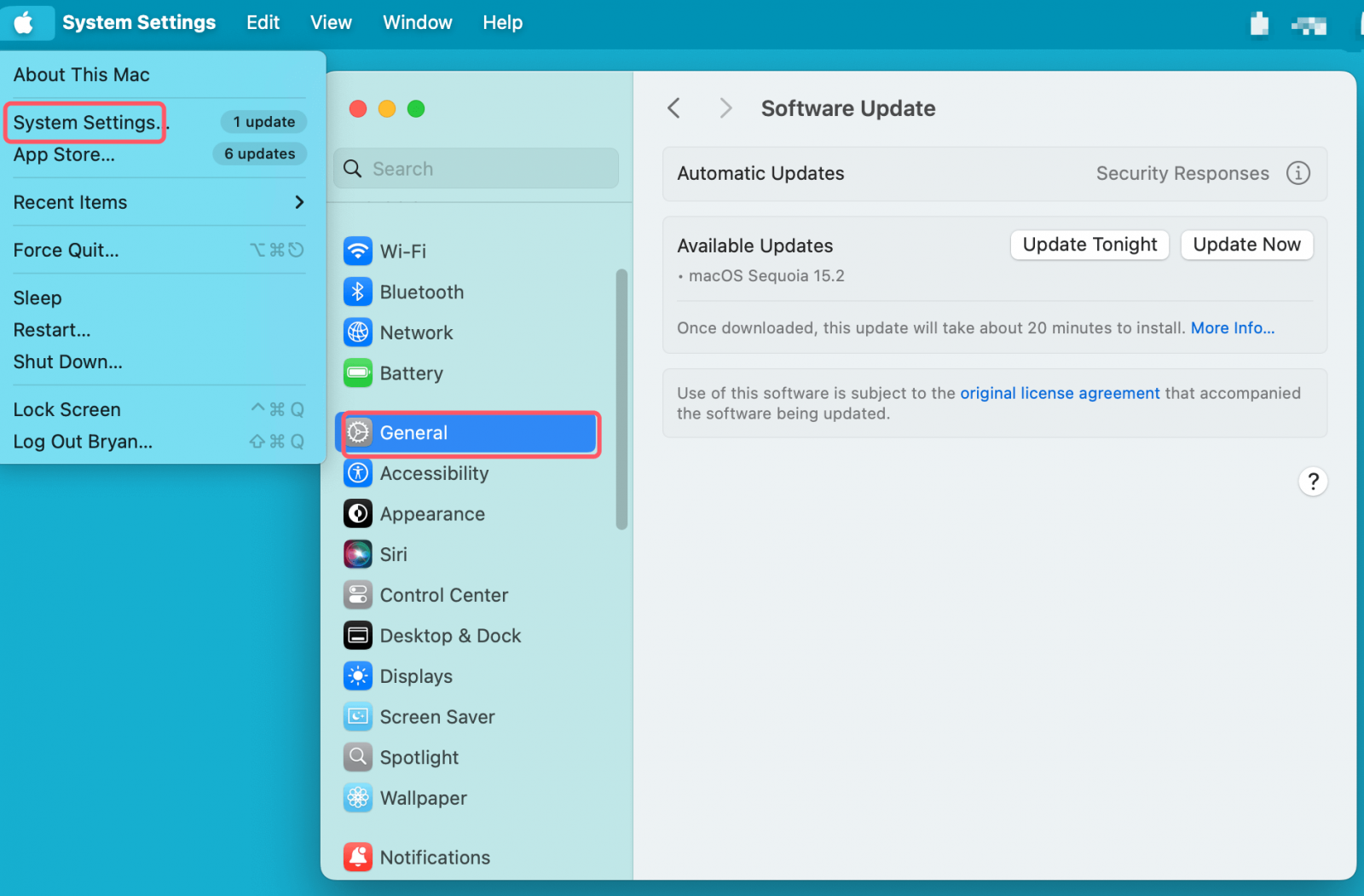The height and width of the screenshot is (896, 1364).
Task: Open the System Settings app menu
Action: click(139, 22)
